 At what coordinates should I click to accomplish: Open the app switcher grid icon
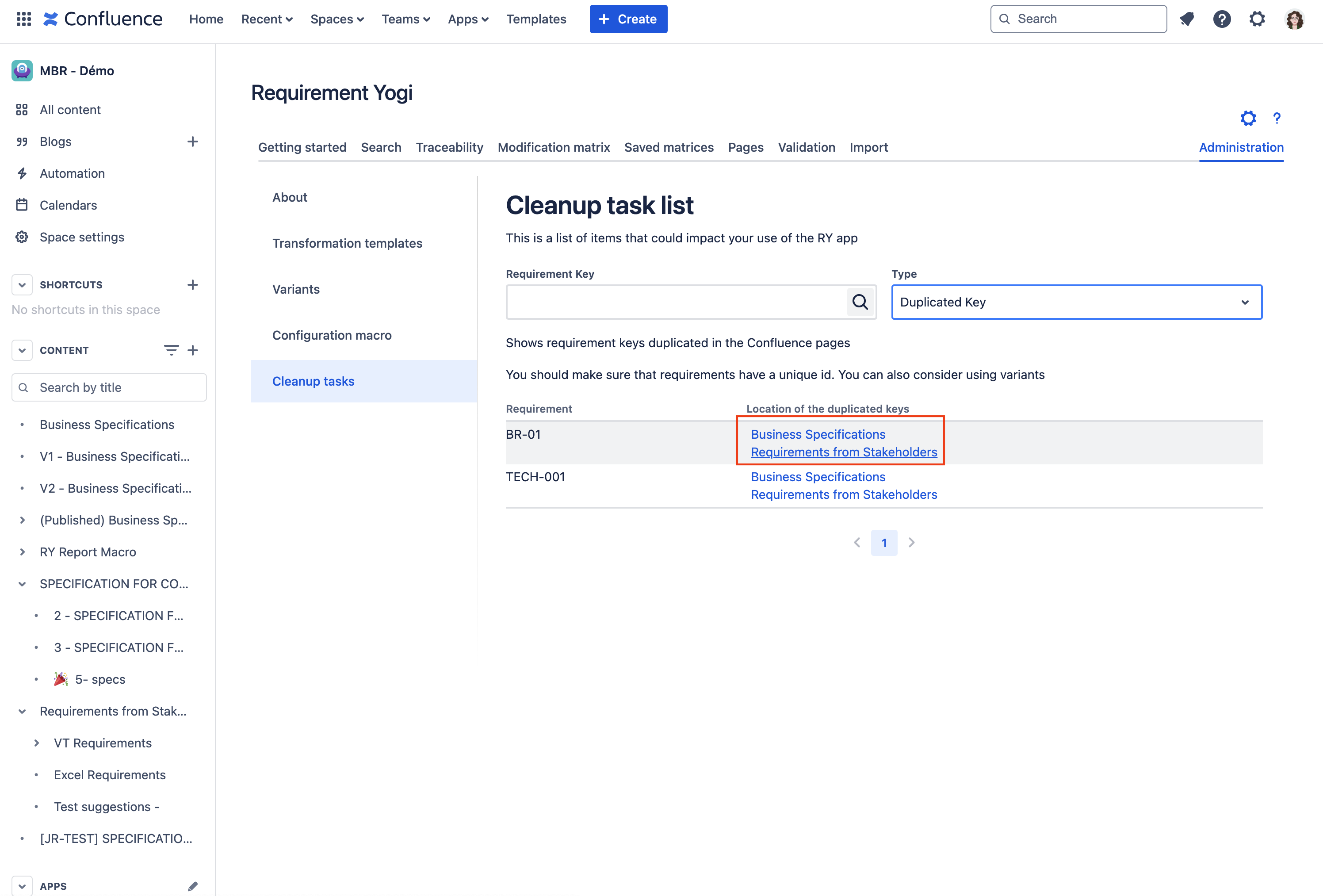[23, 19]
